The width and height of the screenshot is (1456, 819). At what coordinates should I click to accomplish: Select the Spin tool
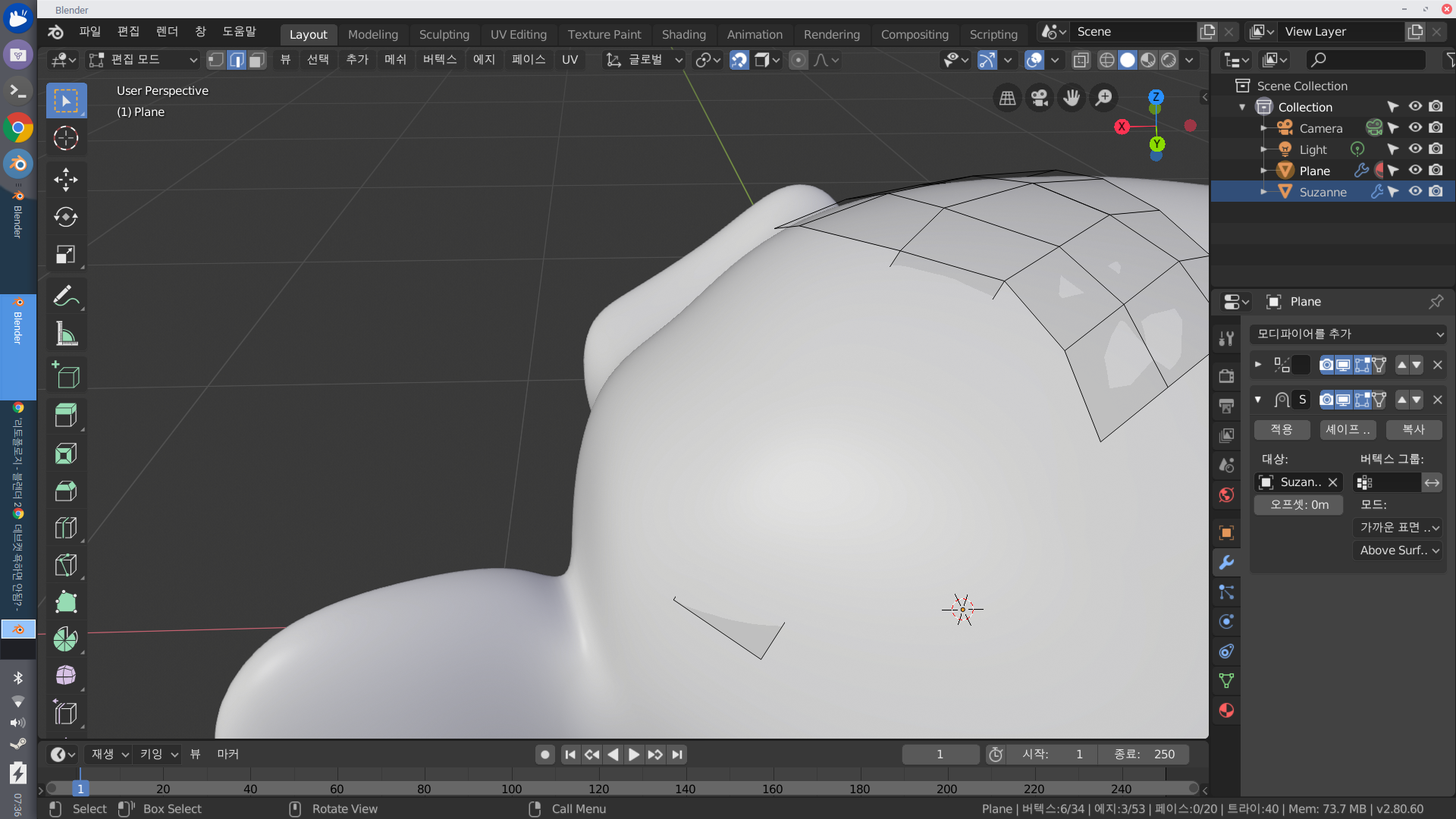coord(66,639)
